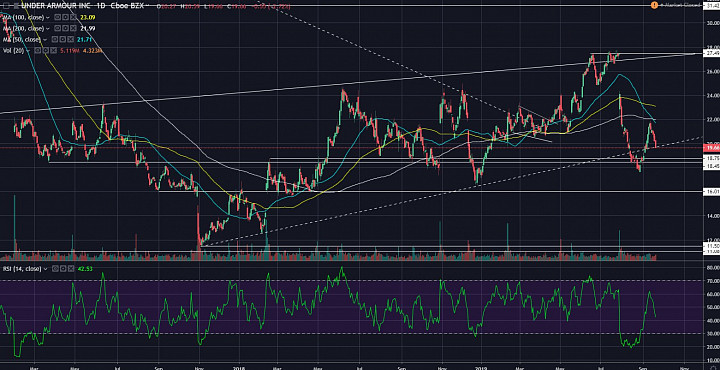Hide the MA (50, close) indicator
The image size is (720, 370).
click(55, 39)
